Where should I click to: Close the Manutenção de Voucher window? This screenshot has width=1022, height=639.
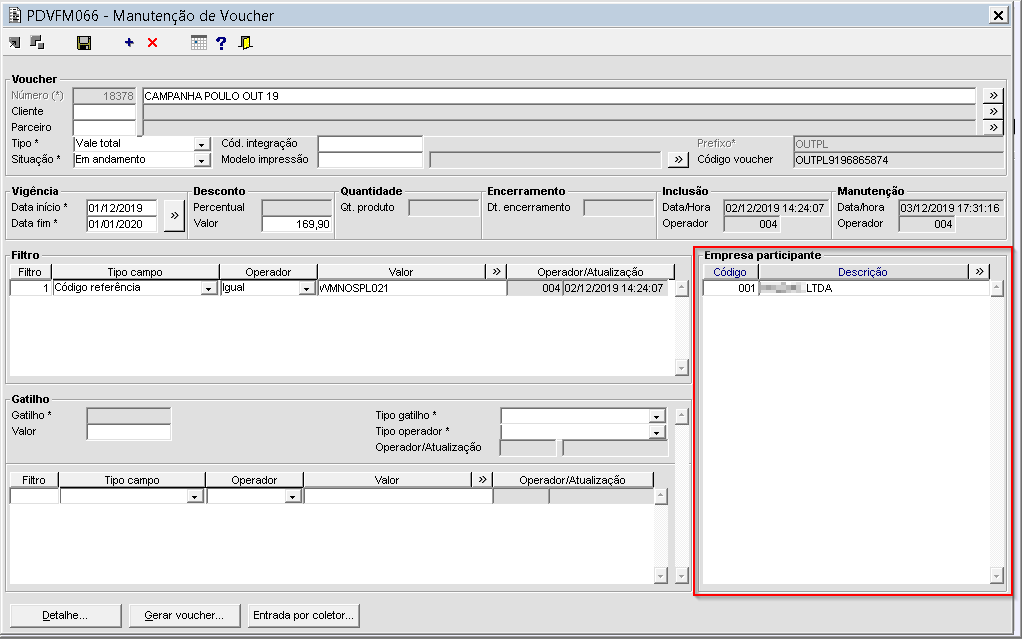(997, 15)
